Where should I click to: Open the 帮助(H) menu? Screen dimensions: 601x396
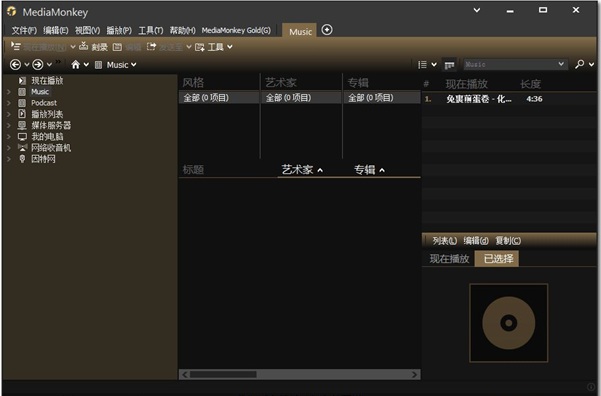click(x=182, y=30)
